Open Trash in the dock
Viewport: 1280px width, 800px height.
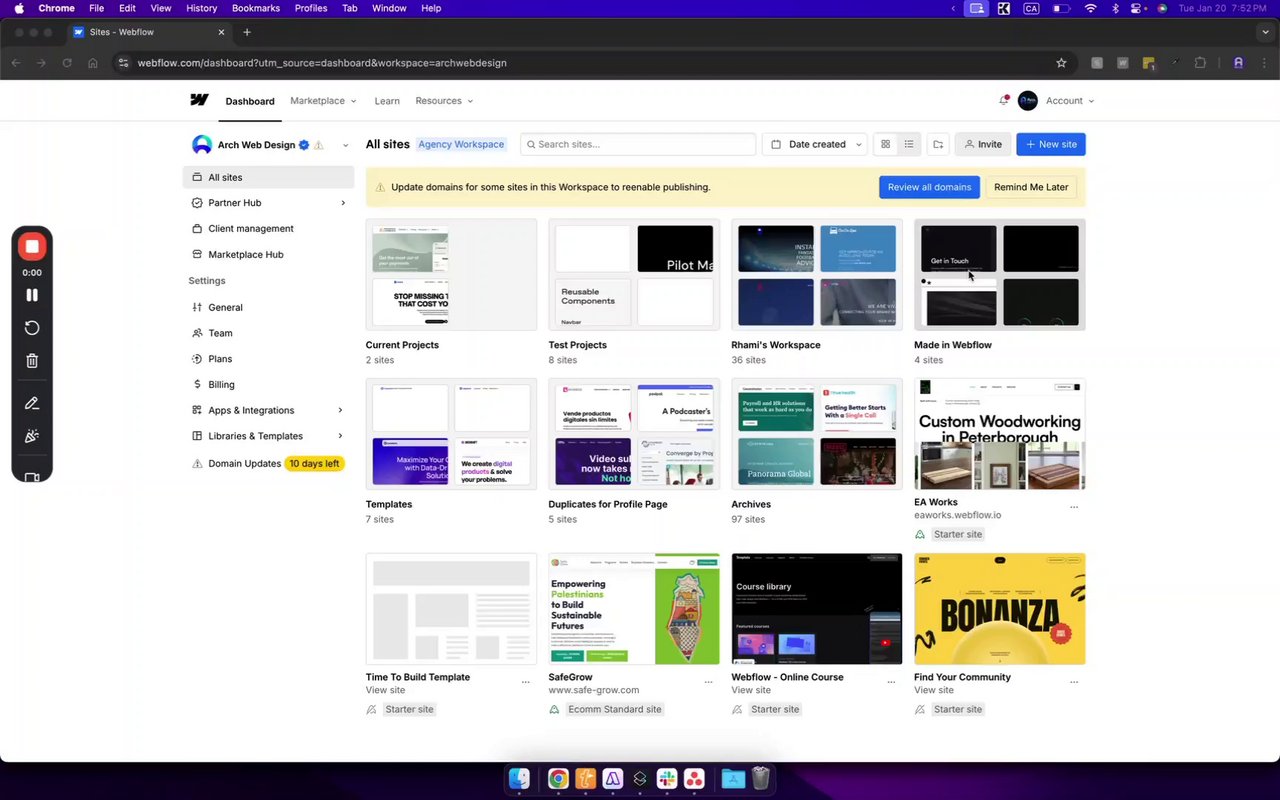click(x=760, y=779)
